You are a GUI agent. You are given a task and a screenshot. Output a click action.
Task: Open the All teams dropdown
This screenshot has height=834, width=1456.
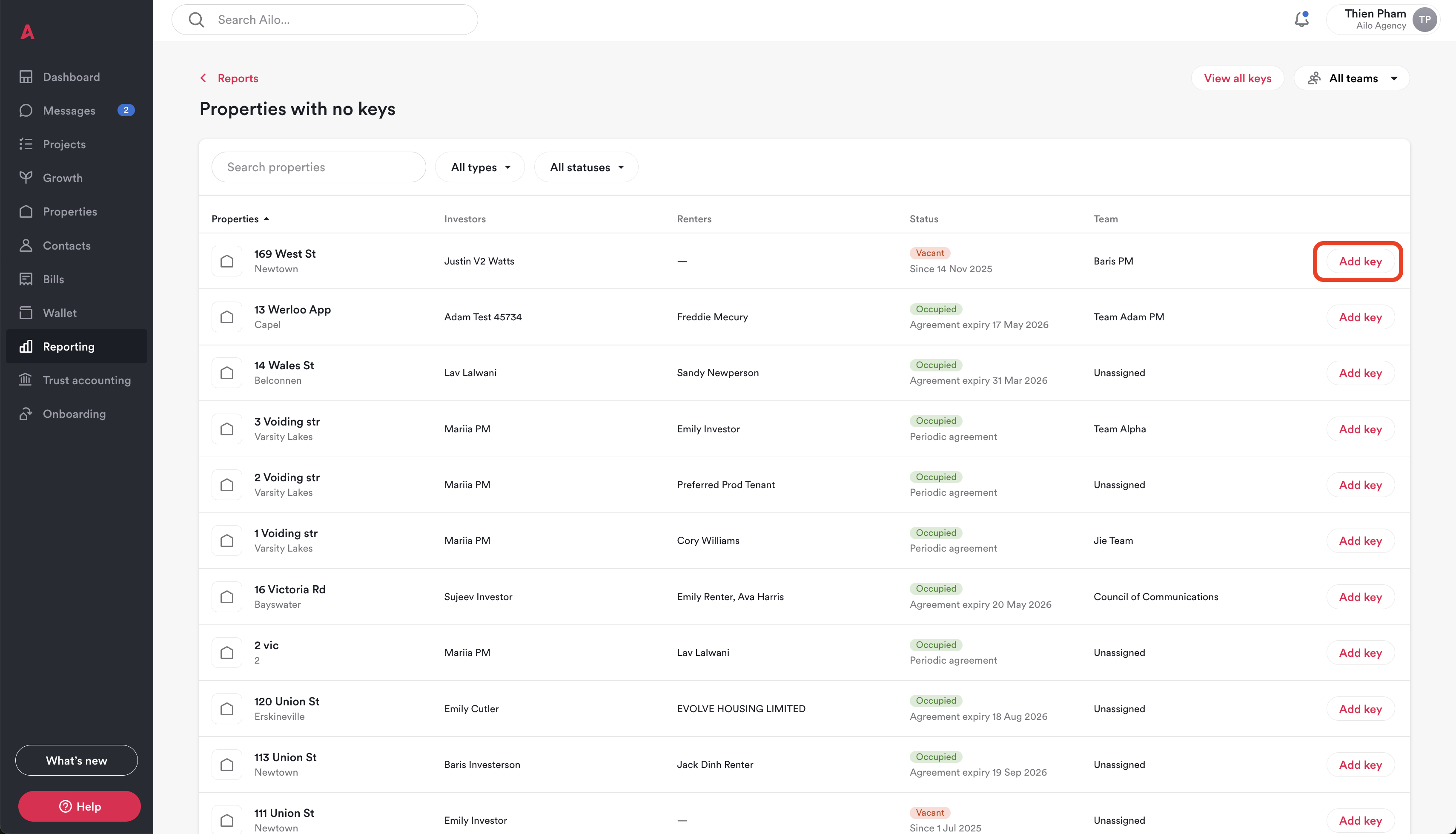1352,78
